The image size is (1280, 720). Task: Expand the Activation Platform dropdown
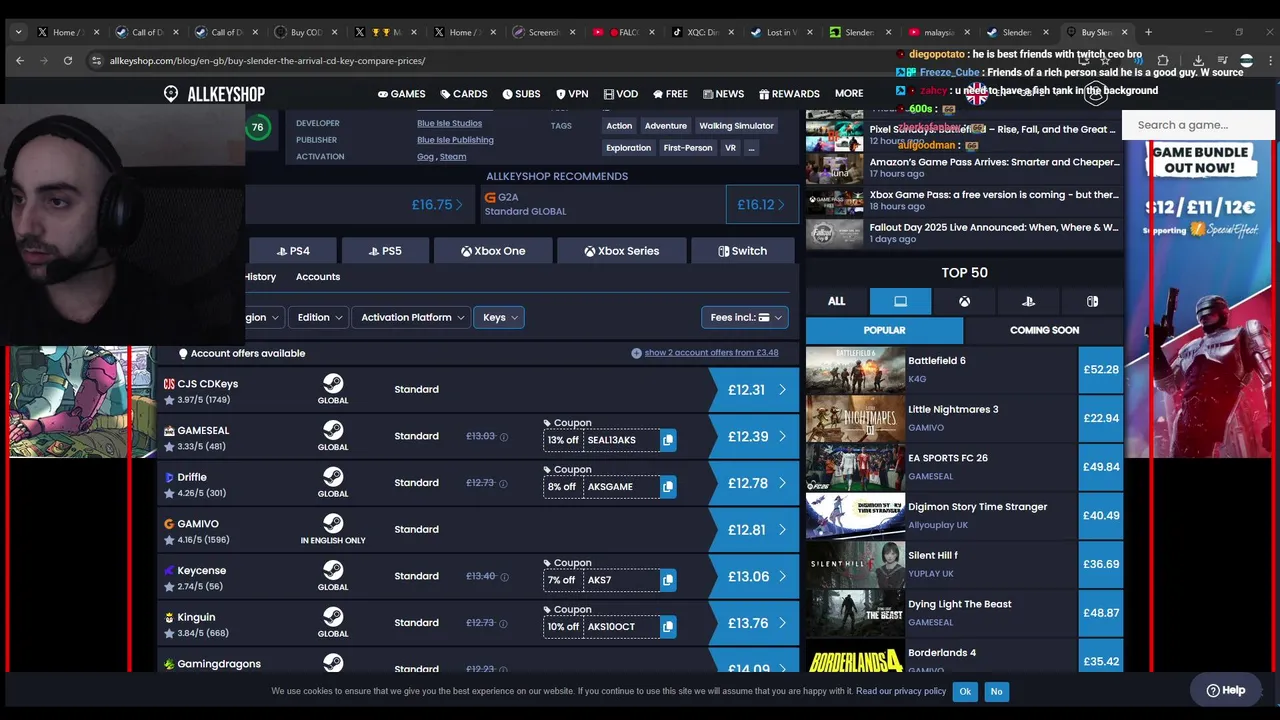[412, 317]
